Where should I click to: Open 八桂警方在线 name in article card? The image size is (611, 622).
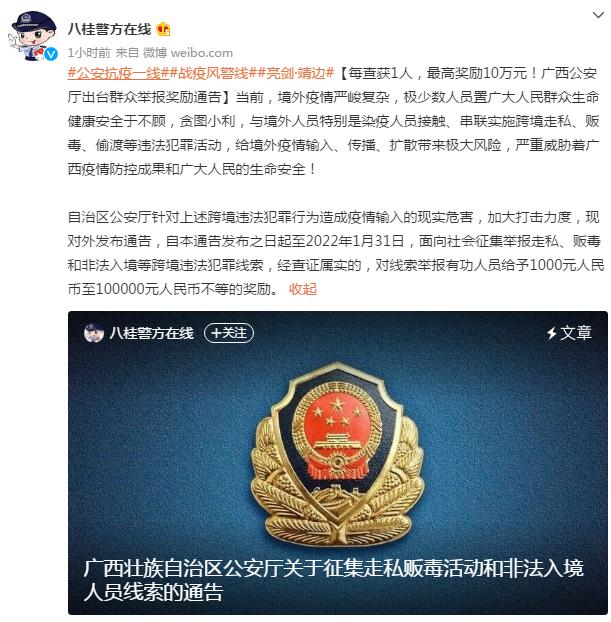(152, 333)
